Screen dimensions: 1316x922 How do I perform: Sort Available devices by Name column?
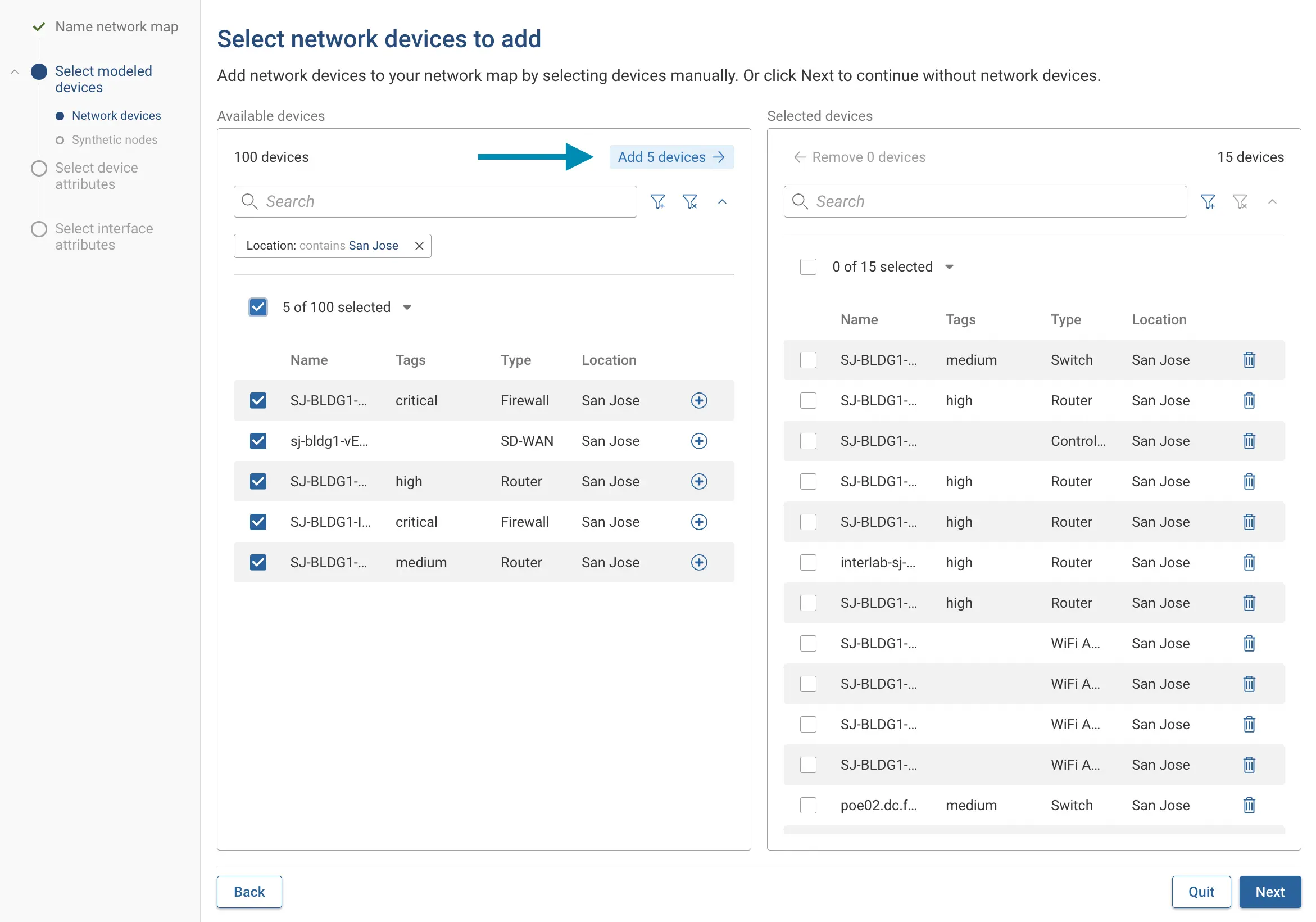(x=309, y=360)
